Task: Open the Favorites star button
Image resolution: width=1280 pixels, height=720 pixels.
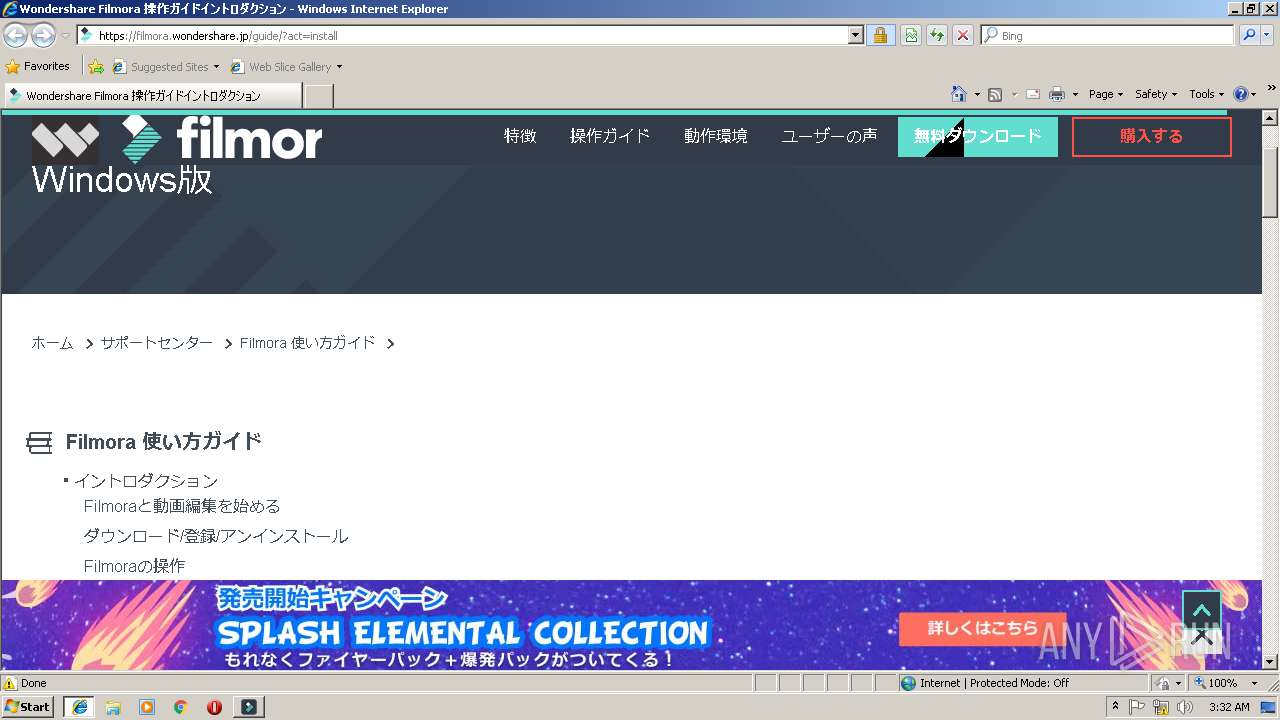Action: (x=38, y=66)
